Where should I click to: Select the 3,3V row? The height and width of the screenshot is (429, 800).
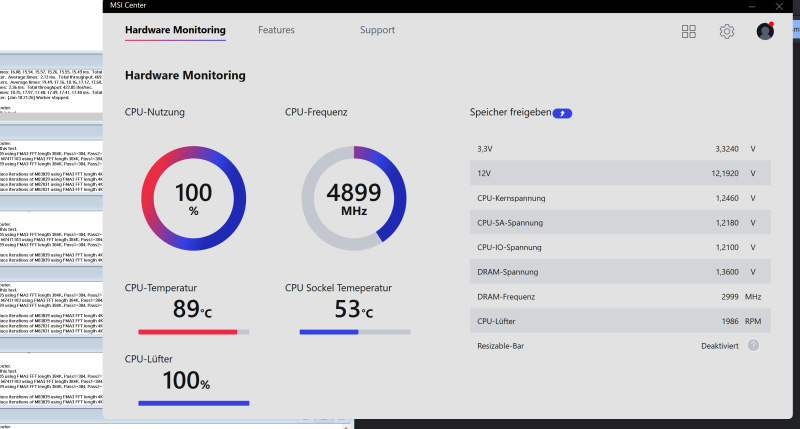point(620,149)
